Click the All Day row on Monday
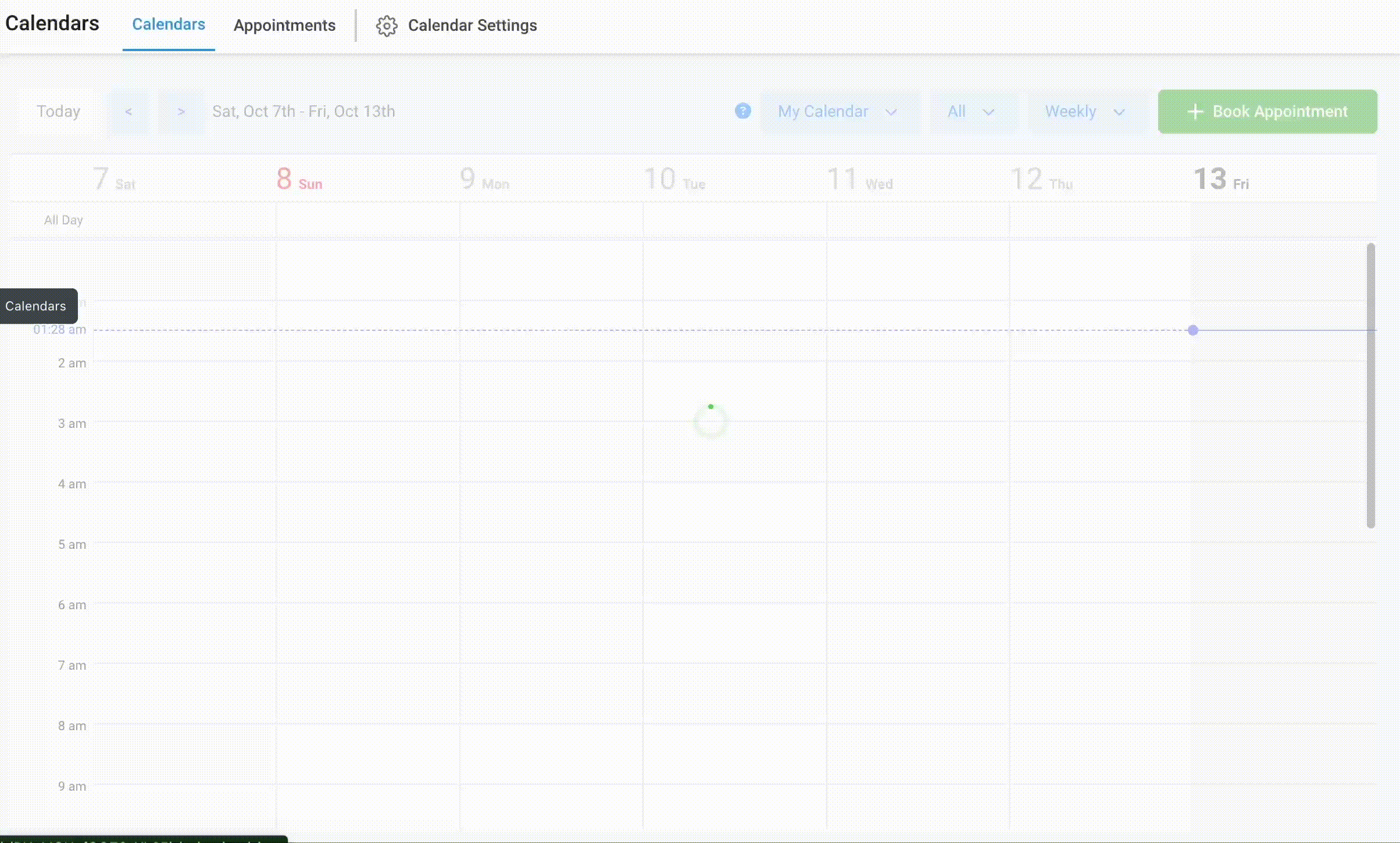 pos(551,220)
